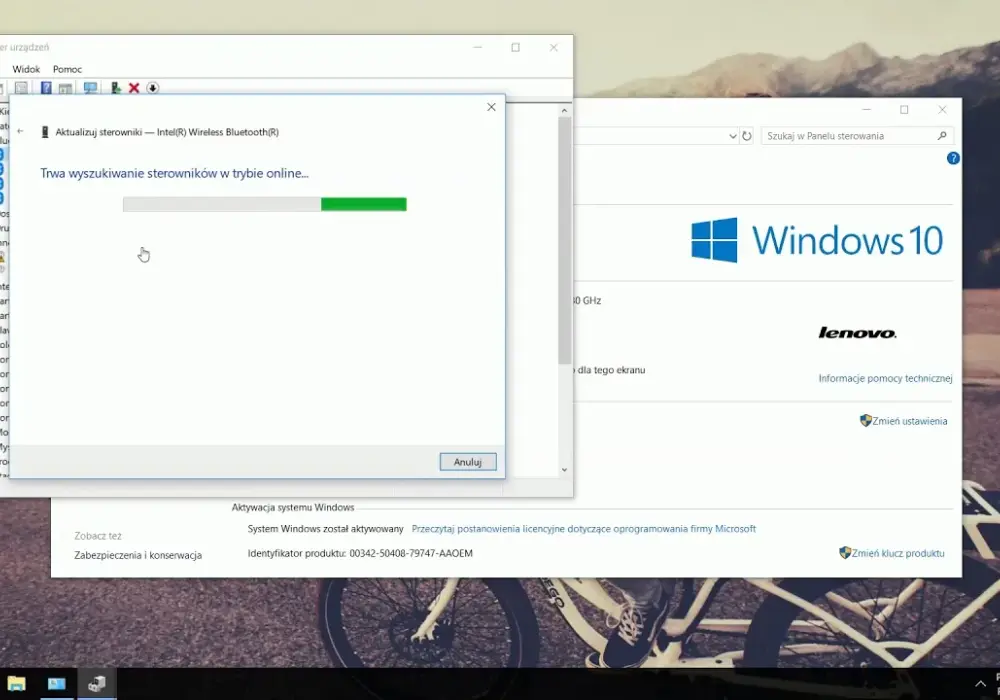Click Zmień klucz produktu link

pos(897,553)
